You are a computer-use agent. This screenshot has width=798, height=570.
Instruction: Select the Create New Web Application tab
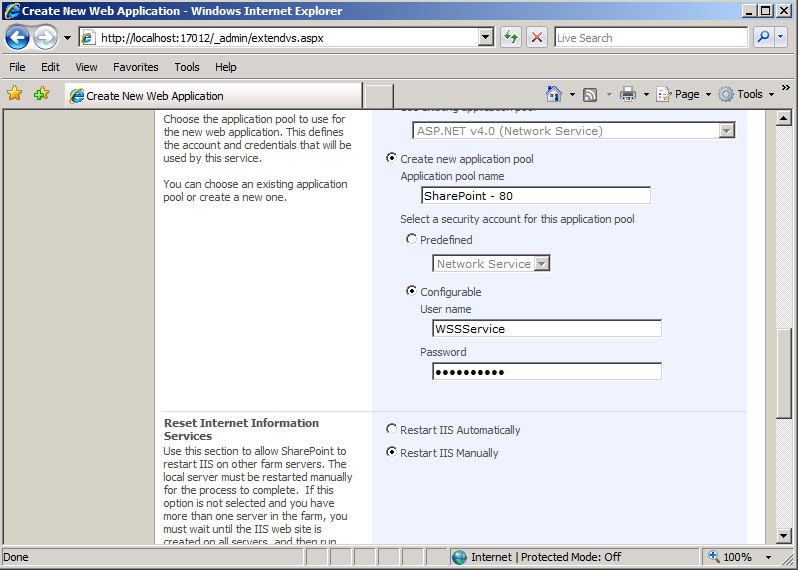click(x=214, y=96)
